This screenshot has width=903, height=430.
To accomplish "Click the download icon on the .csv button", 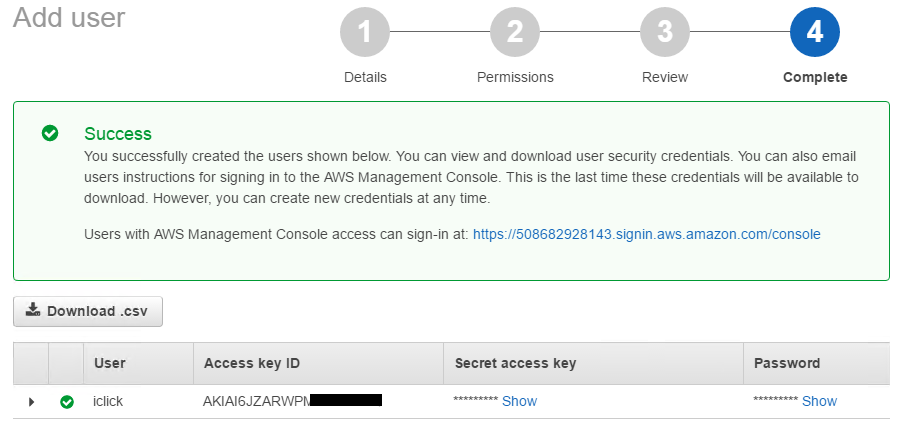I will [x=33, y=310].
